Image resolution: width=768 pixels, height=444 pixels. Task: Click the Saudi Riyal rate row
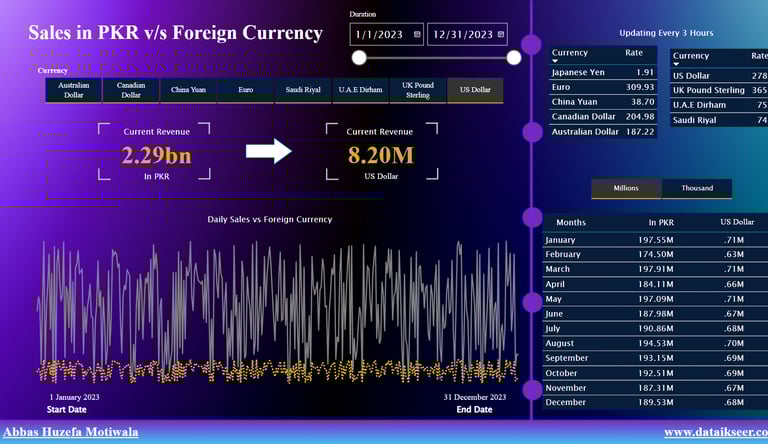point(719,120)
